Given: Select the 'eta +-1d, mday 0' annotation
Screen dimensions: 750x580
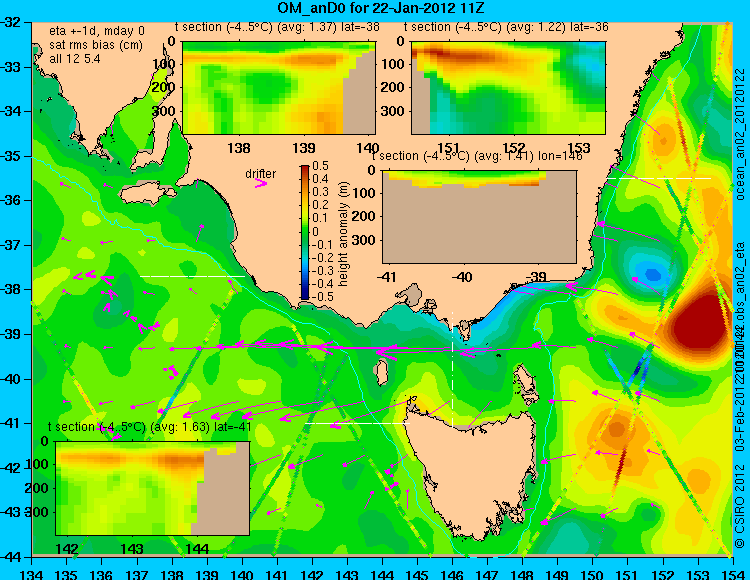Looking at the screenshot, I should (97, 31).
